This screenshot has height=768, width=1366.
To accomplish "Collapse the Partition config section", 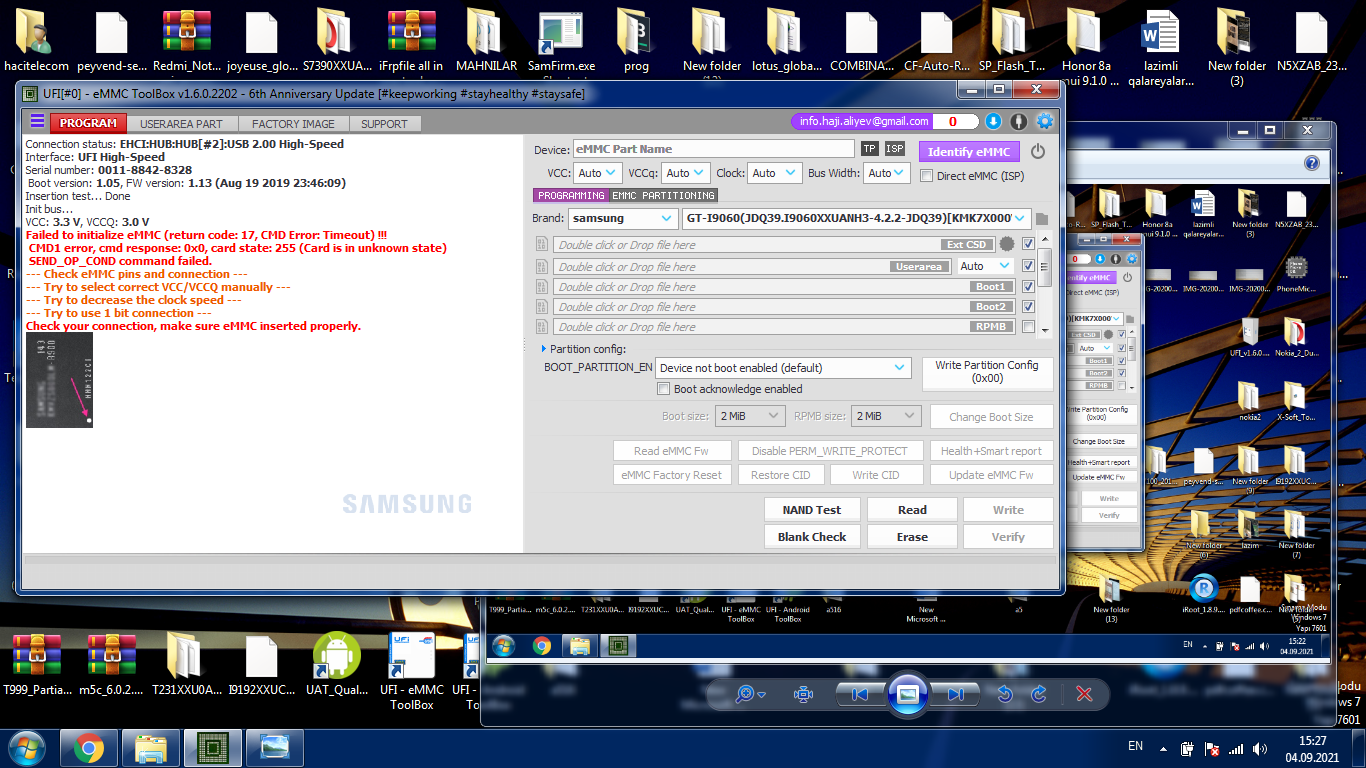I will tap(543, 349).
